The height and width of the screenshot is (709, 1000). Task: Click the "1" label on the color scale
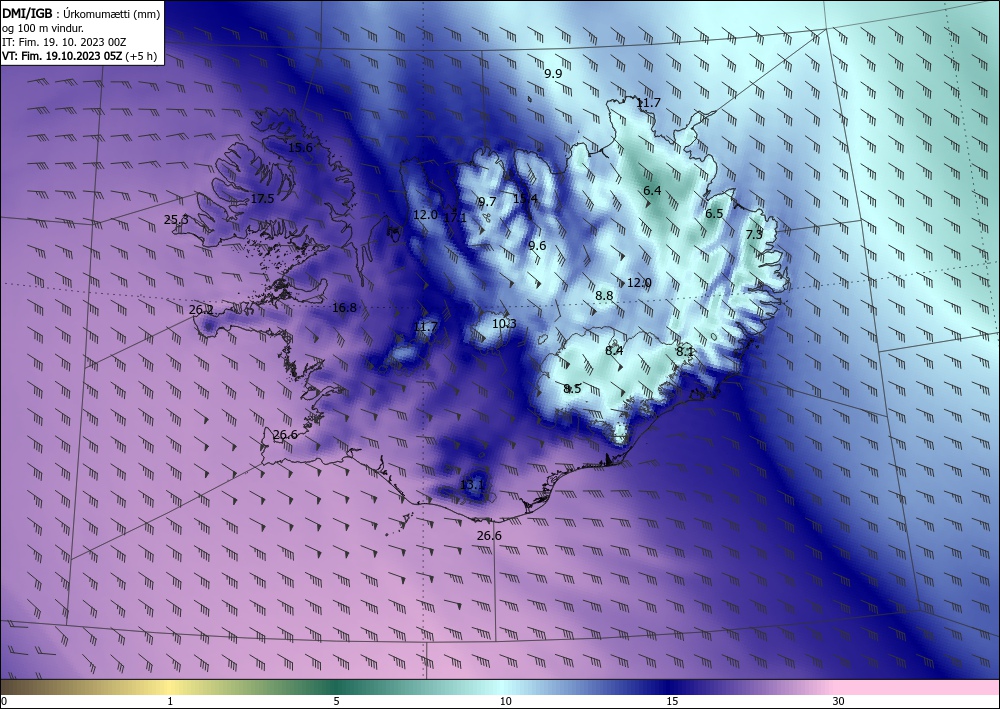click(x=170, y=701)
